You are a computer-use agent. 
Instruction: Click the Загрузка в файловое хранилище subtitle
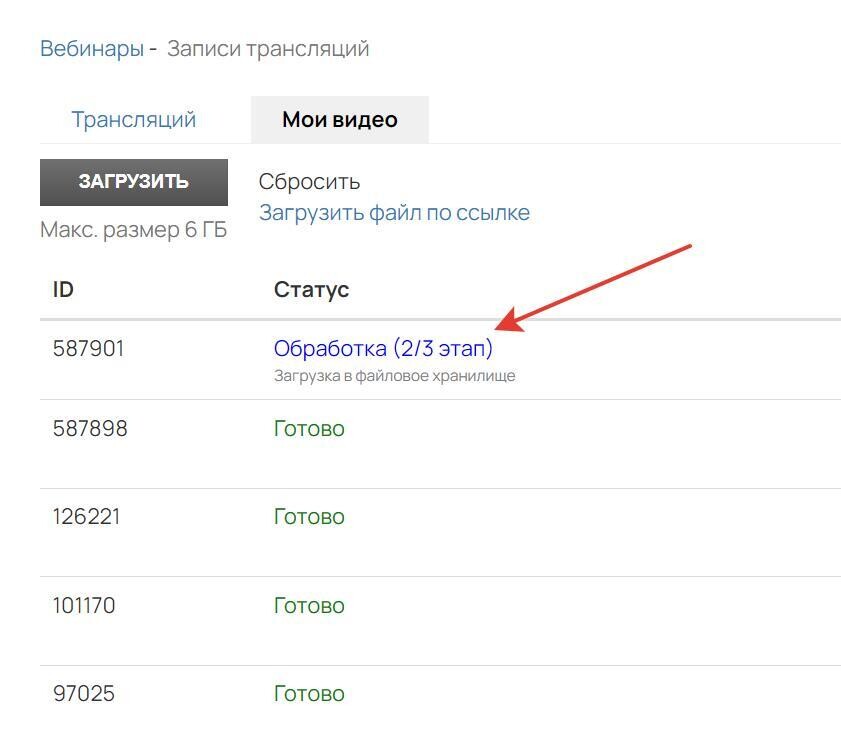[394, 376]
